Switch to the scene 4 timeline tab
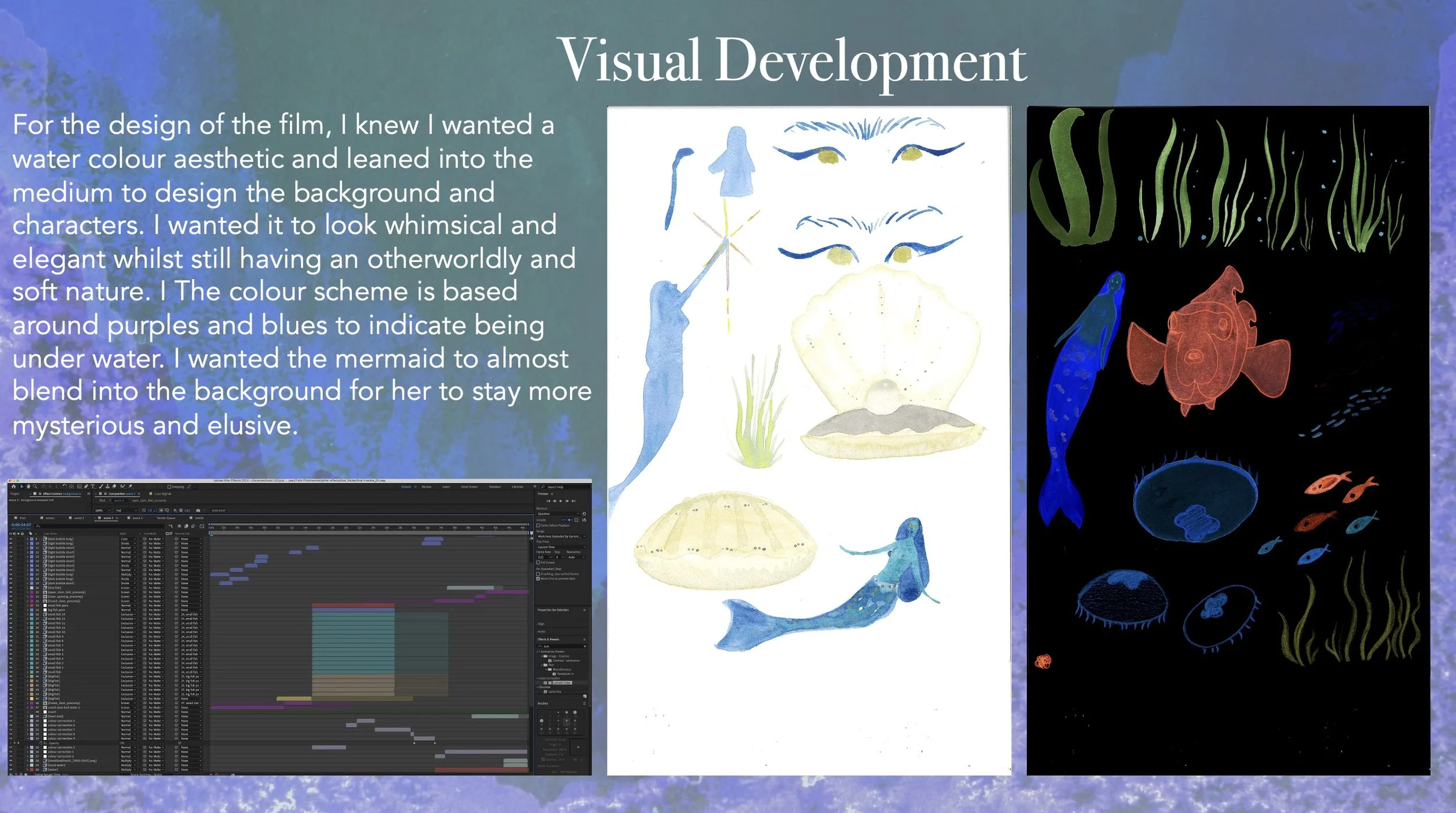 click(x=137, y=518)
